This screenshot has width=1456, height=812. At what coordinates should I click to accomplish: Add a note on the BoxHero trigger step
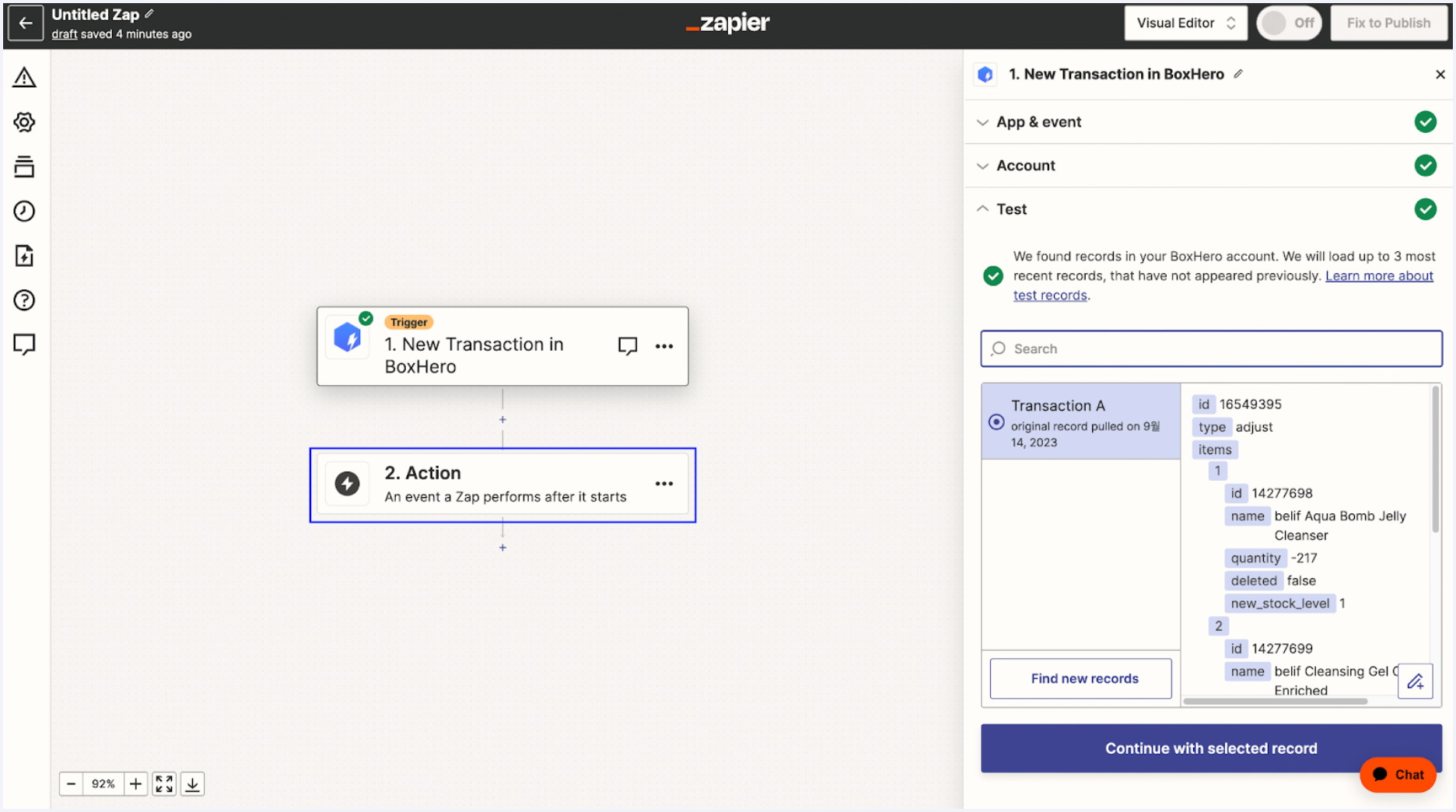click(628, 346)
